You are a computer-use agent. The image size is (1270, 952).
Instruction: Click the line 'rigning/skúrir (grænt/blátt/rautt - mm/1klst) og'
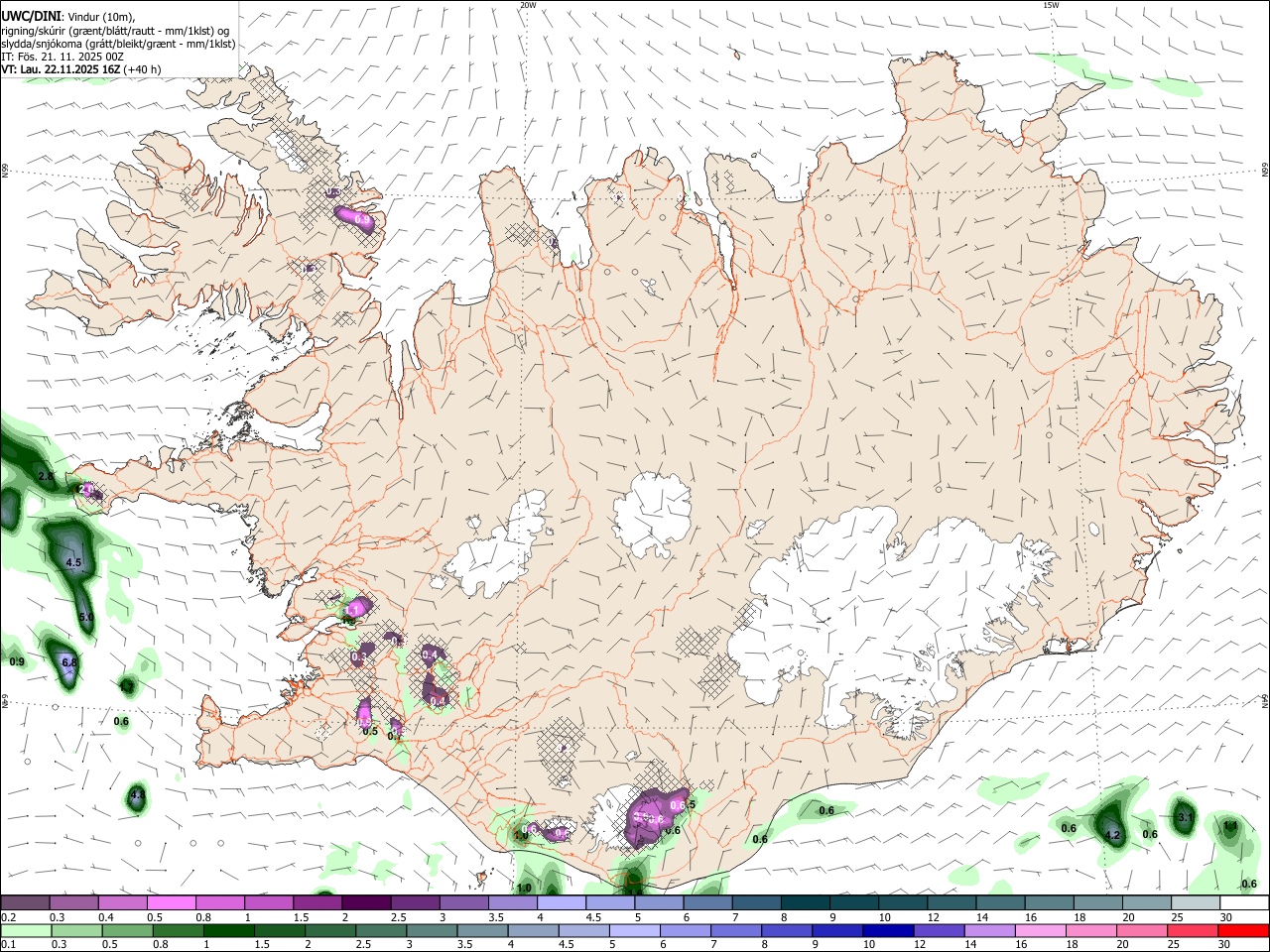coord(114,31)
